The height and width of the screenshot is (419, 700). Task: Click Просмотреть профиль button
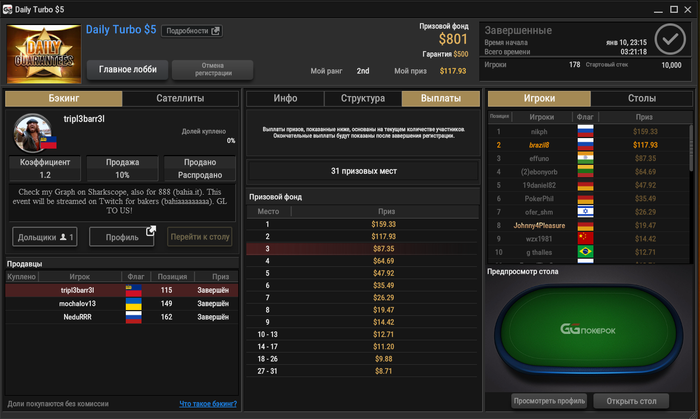549,401
